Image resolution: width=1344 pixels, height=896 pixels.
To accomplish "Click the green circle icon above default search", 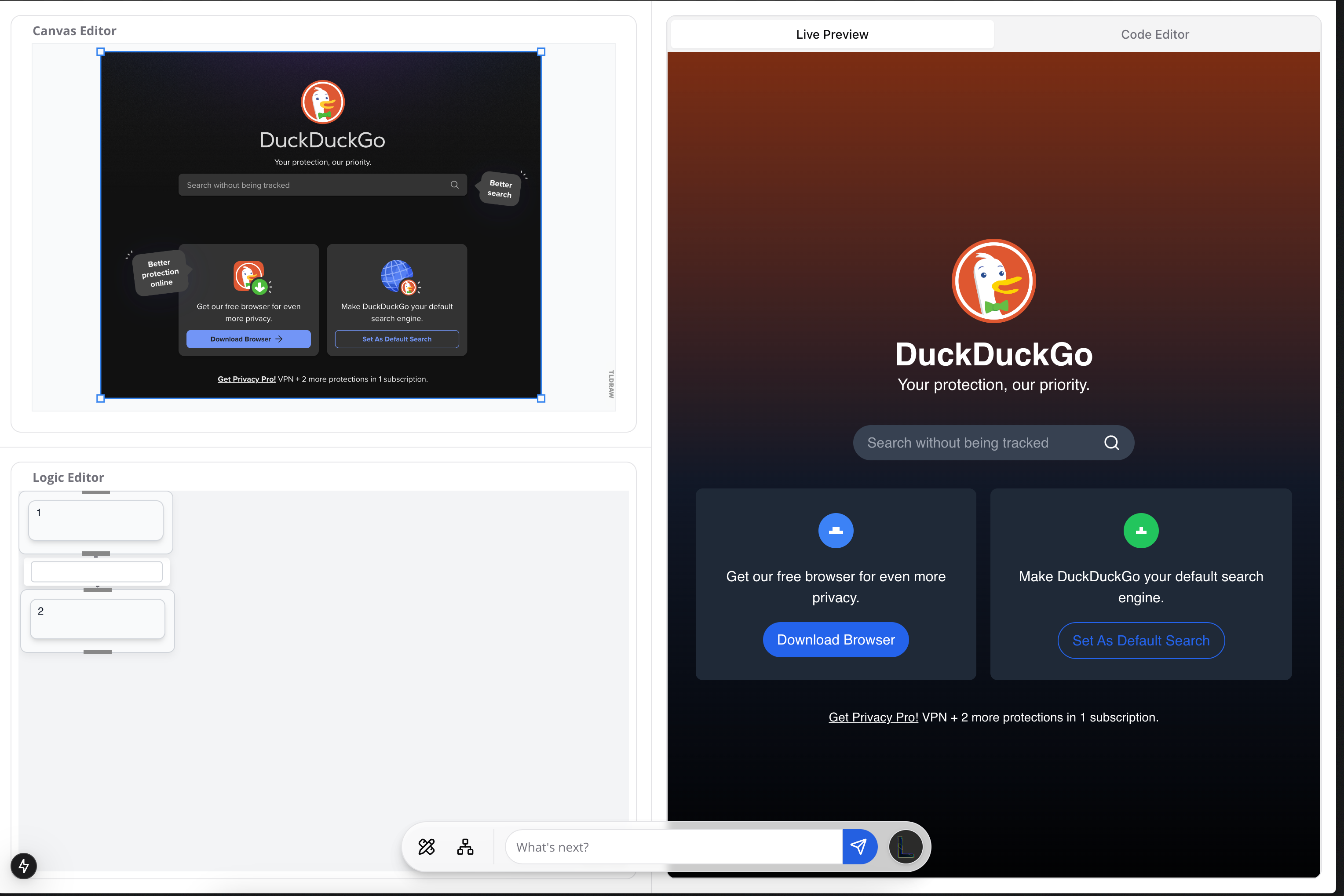I will [x=1140, y=530].
